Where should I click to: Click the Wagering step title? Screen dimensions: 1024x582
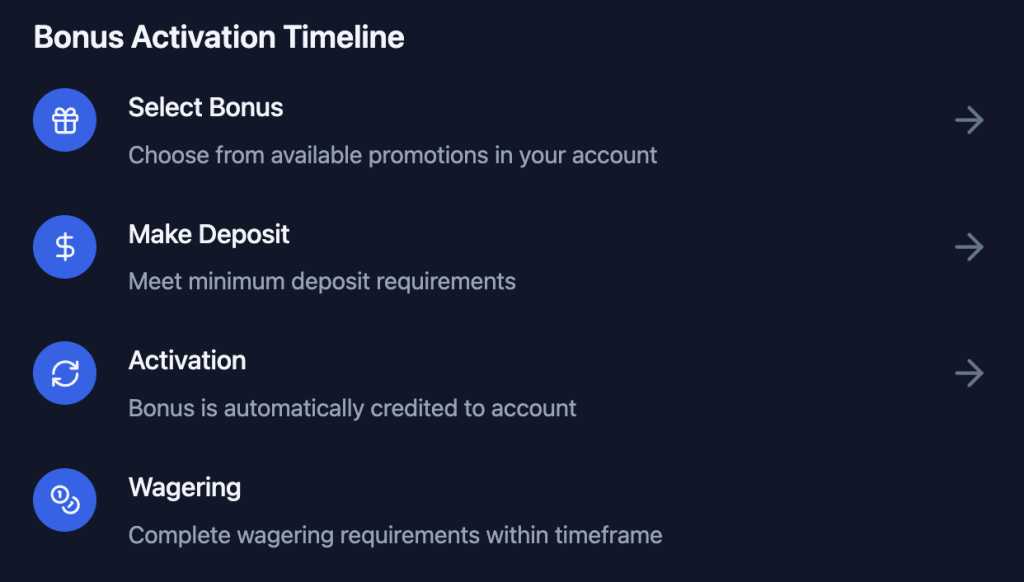tap(185, 488)
